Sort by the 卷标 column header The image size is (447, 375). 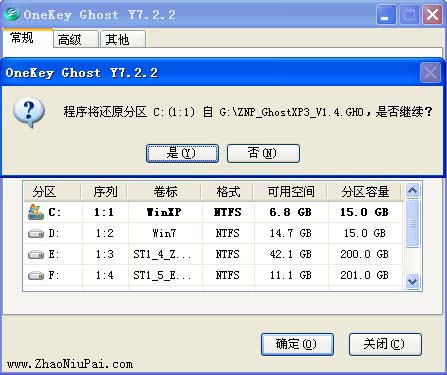165,192
